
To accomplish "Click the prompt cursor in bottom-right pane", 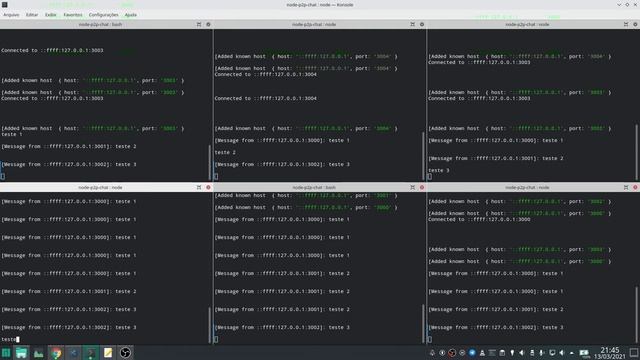I will (429, 339).
